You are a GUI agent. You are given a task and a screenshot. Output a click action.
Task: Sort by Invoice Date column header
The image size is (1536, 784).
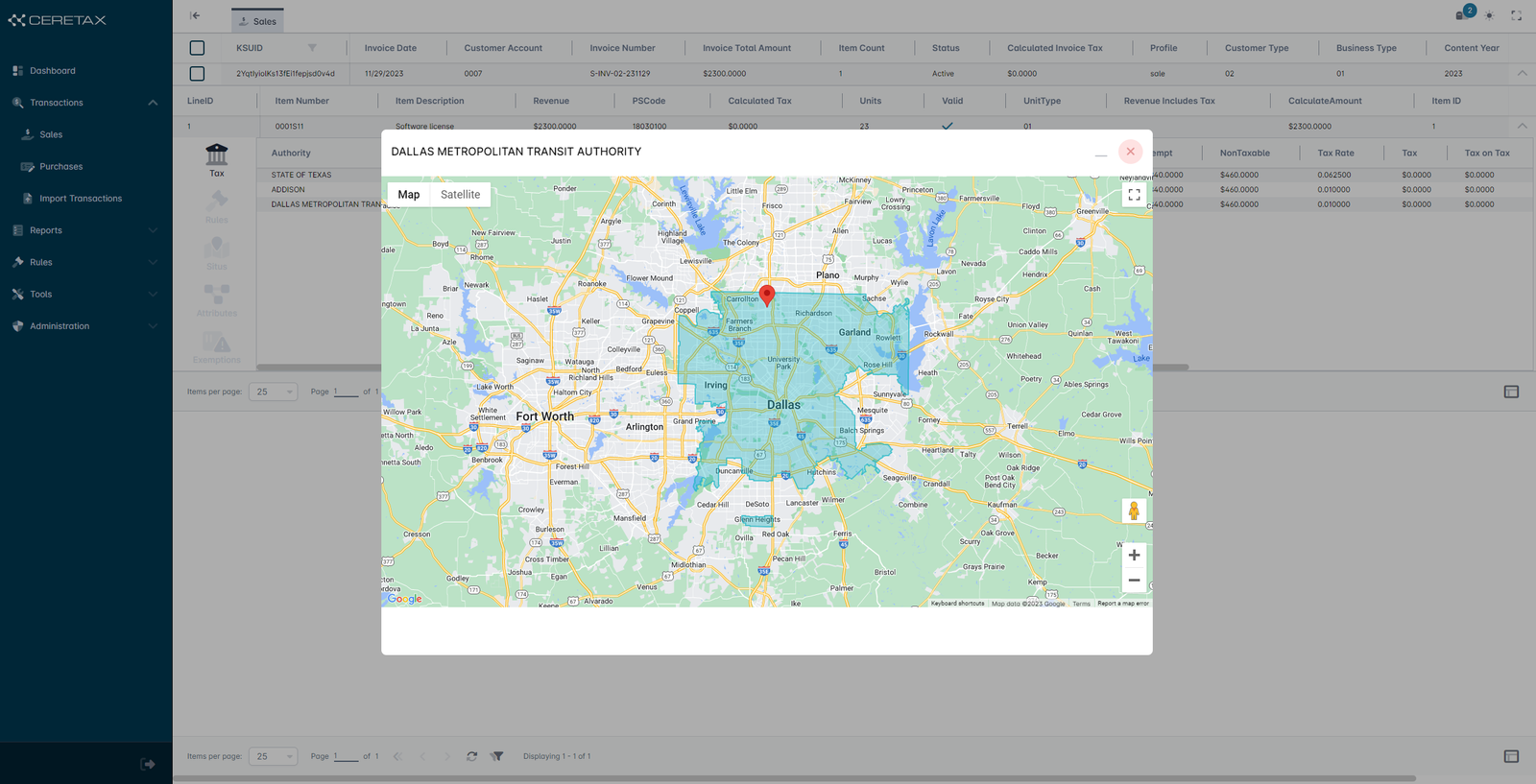point(391,48)
